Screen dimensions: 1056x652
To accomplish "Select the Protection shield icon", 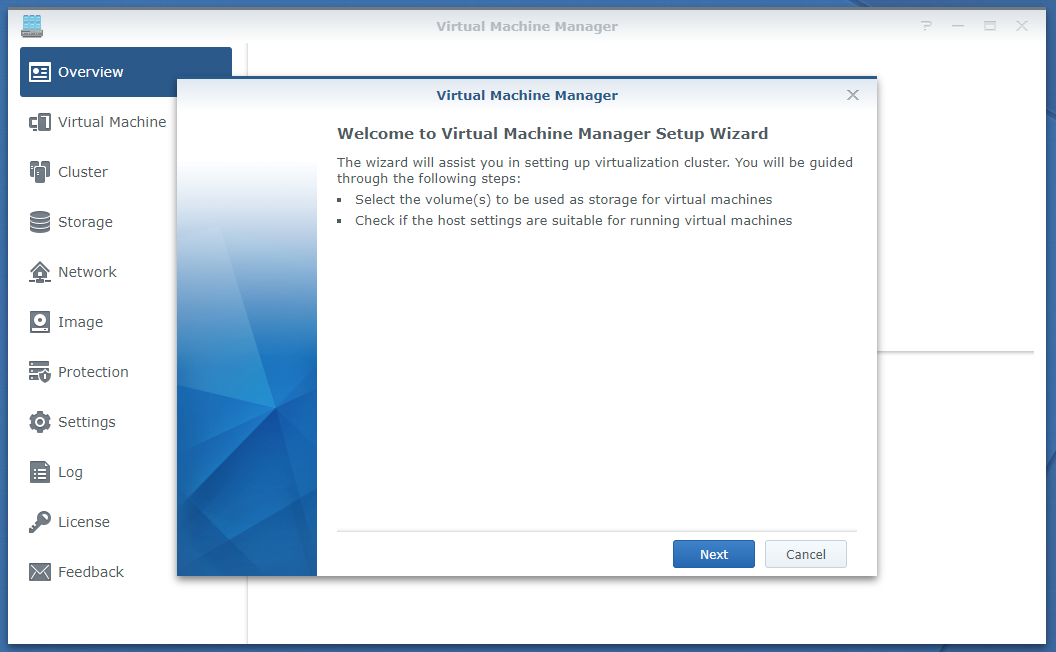I will point(40,372).
